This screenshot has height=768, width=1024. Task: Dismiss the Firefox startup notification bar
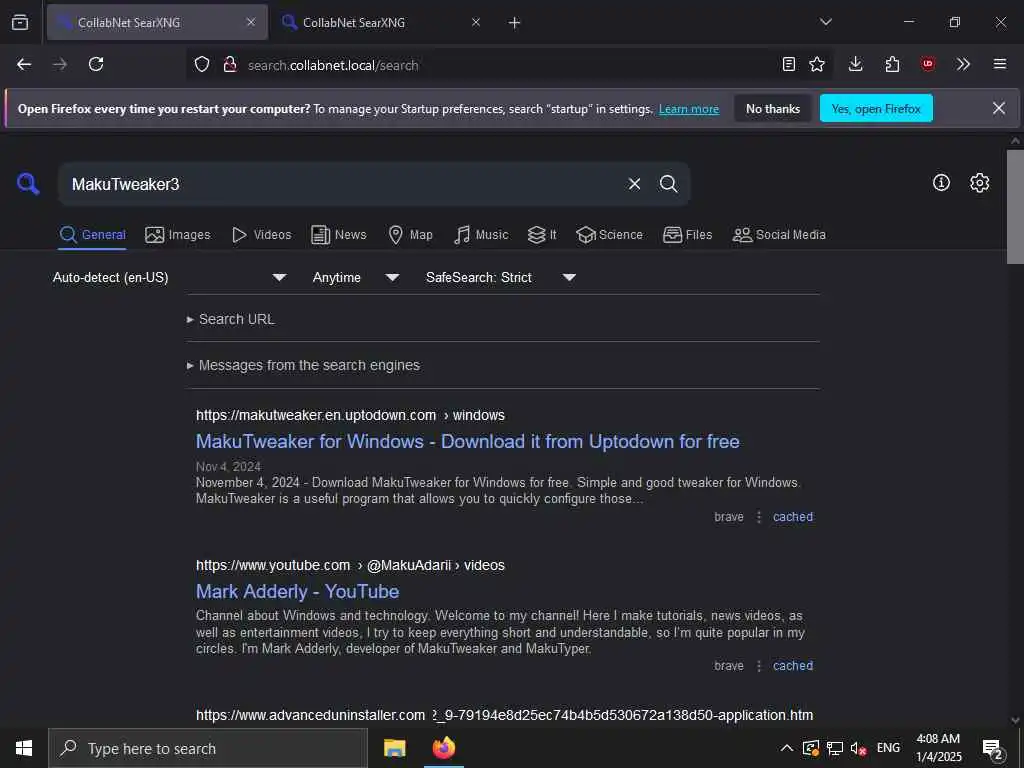(999, 108)
